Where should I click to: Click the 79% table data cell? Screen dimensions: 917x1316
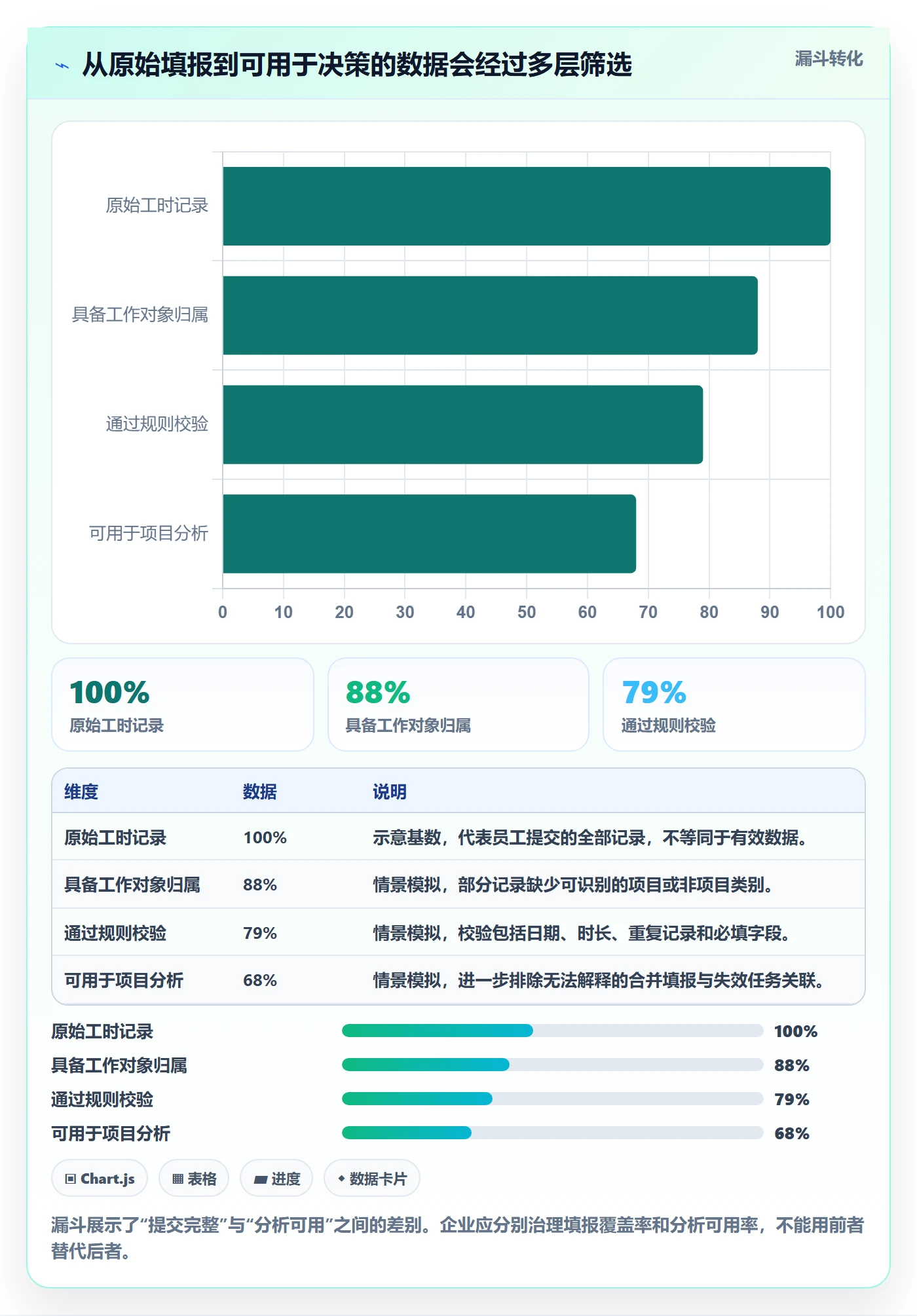260,933
